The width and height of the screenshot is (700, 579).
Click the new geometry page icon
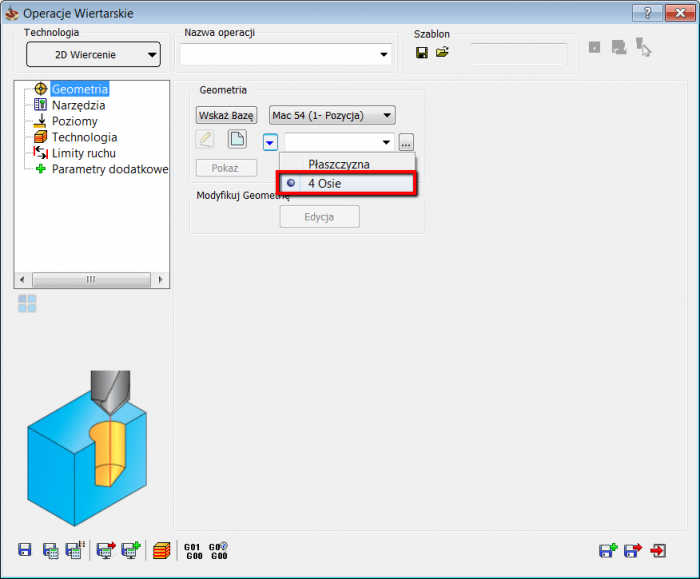tap(237, 139)
